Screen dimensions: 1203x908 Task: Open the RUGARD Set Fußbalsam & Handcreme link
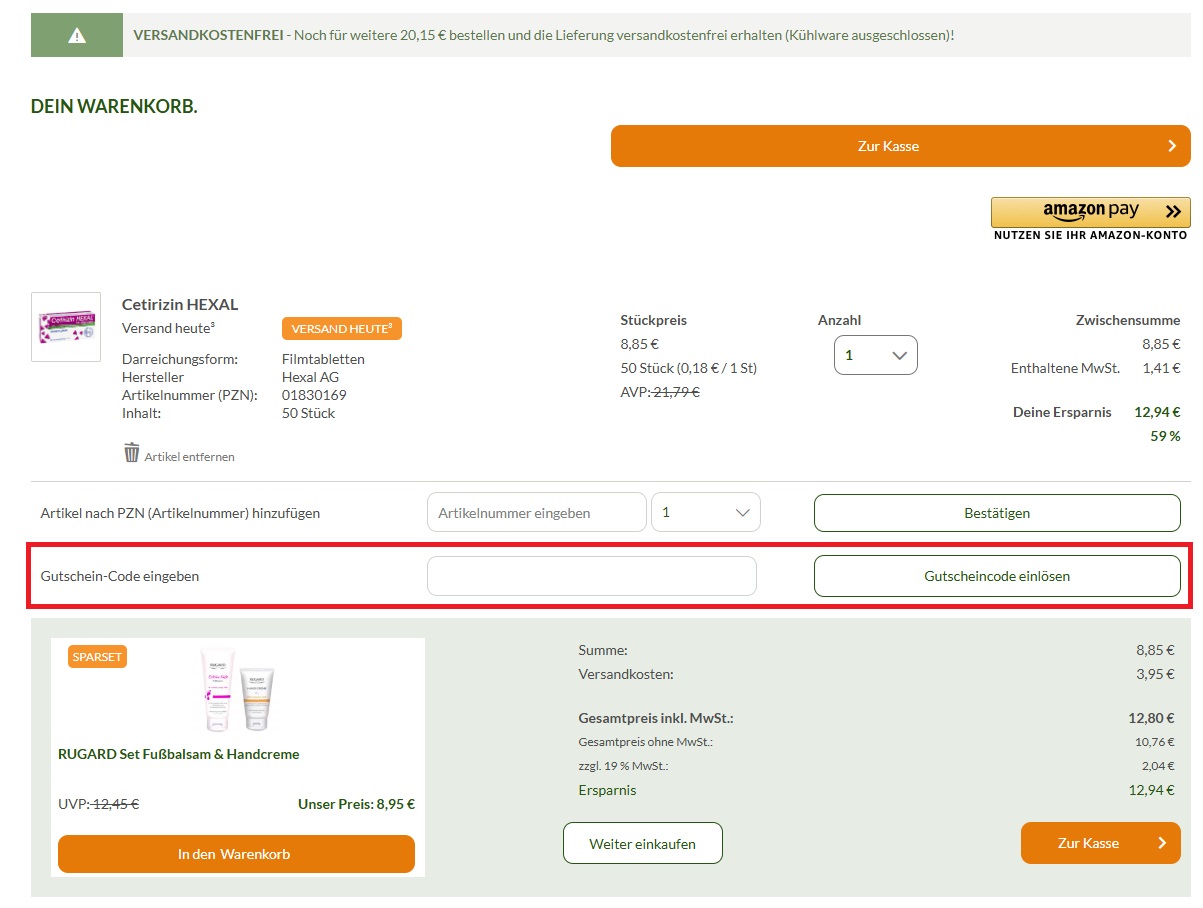click(179, 754)
